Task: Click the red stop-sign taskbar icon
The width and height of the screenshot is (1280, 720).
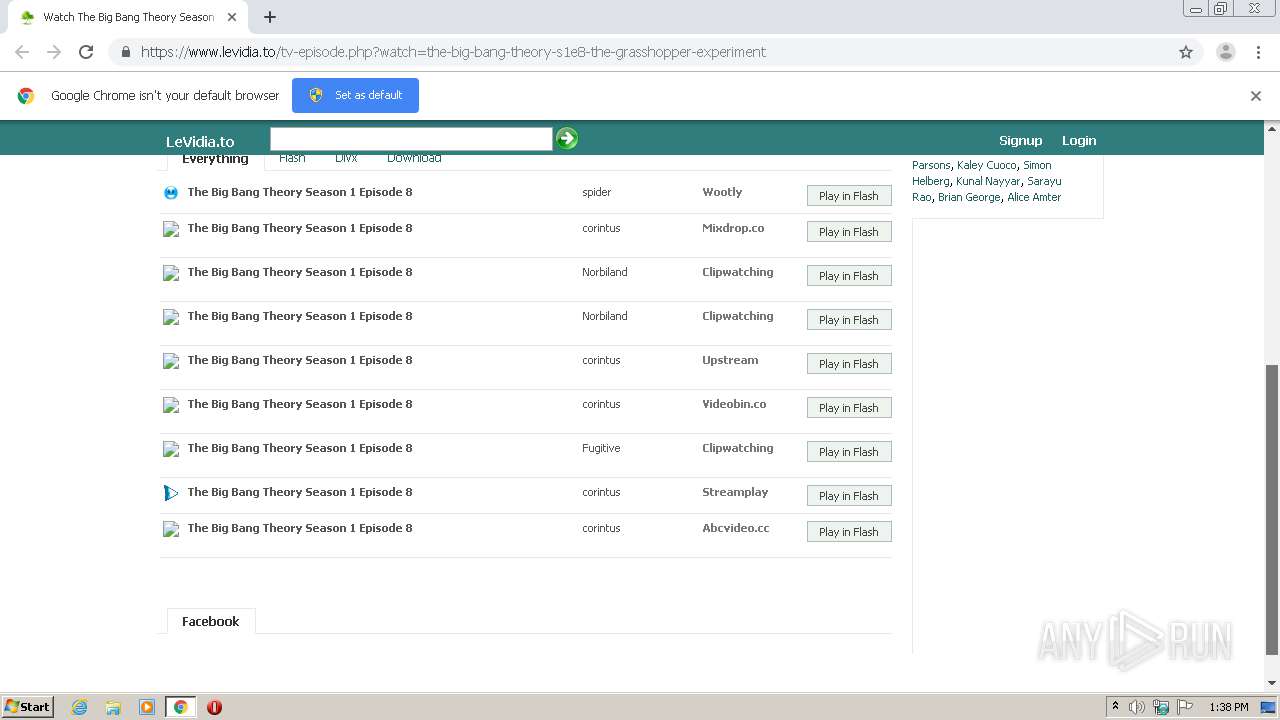Action: click(214, 707)
